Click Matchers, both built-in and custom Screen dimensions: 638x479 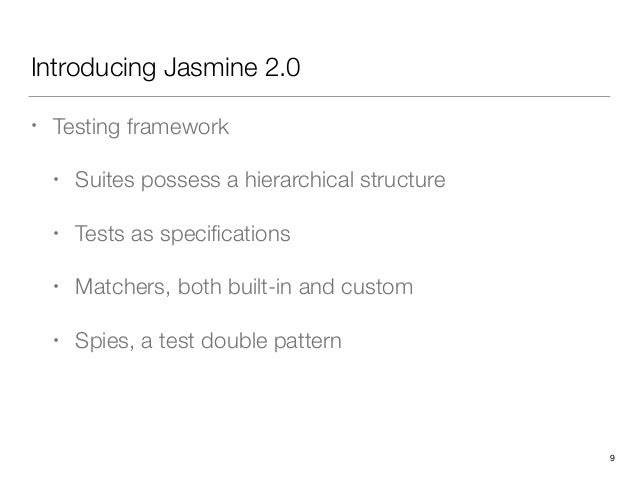pos(244,287)
